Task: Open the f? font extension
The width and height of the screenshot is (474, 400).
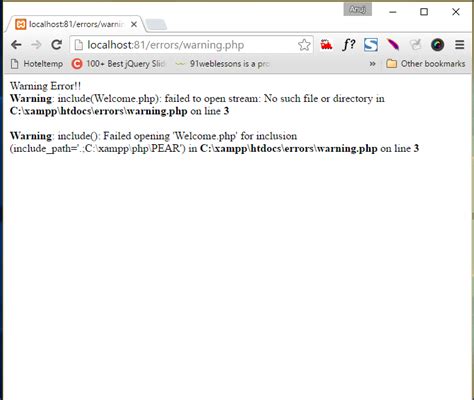Action: coord(349,45)
